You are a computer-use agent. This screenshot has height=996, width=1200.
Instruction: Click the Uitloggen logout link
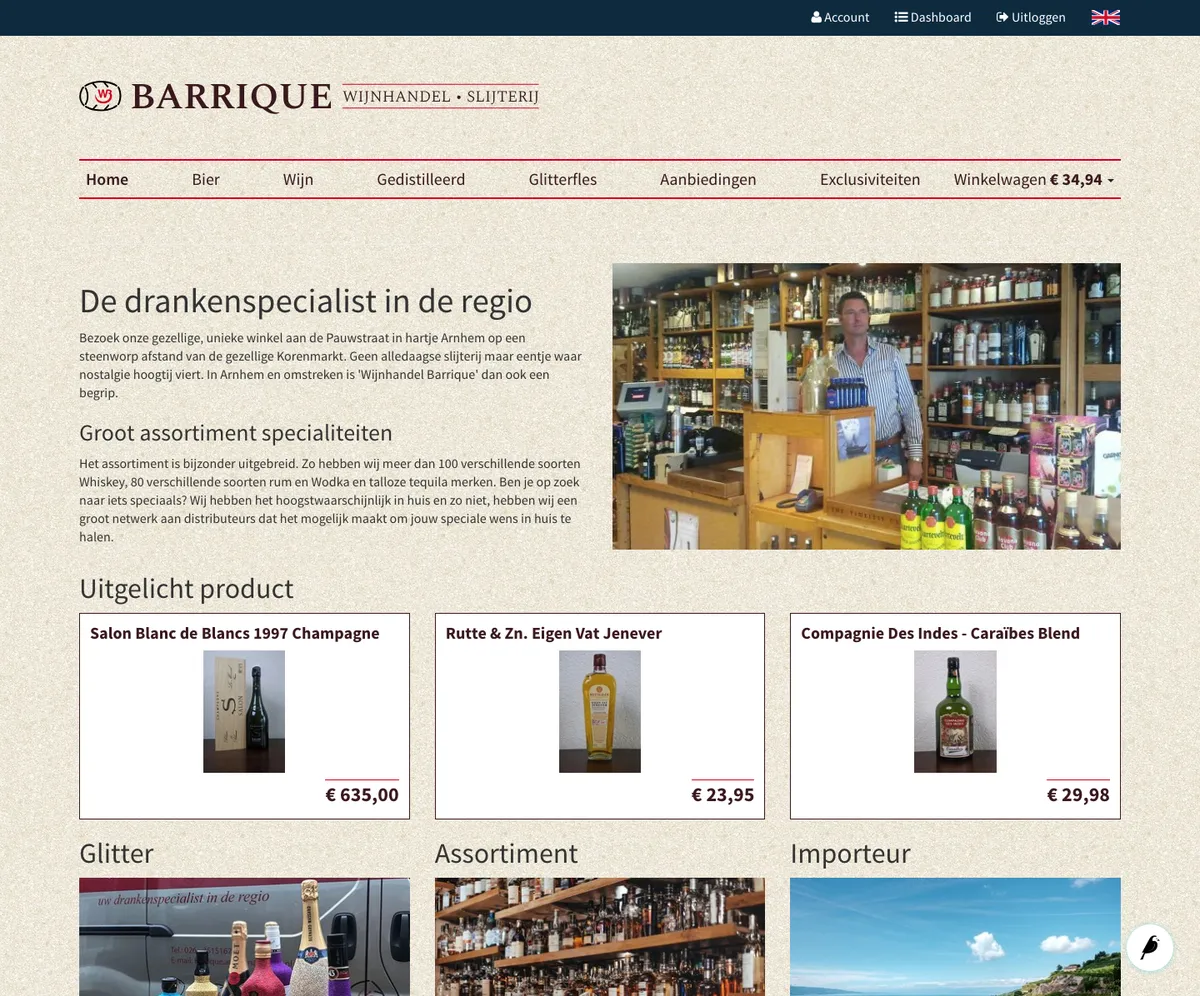pos(1031,17)
